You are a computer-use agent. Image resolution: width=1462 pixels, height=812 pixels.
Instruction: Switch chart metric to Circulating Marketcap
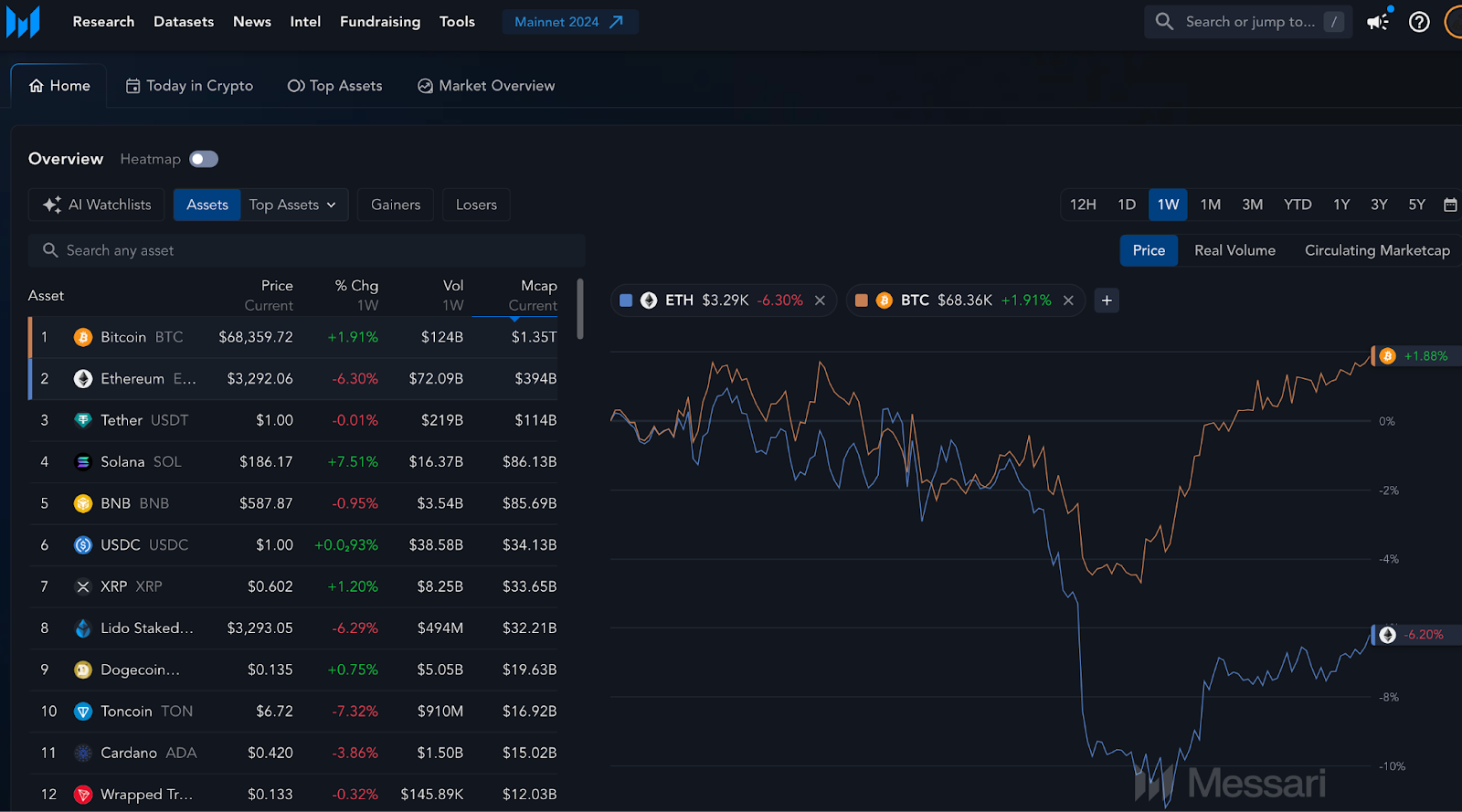coord(1377,250)
